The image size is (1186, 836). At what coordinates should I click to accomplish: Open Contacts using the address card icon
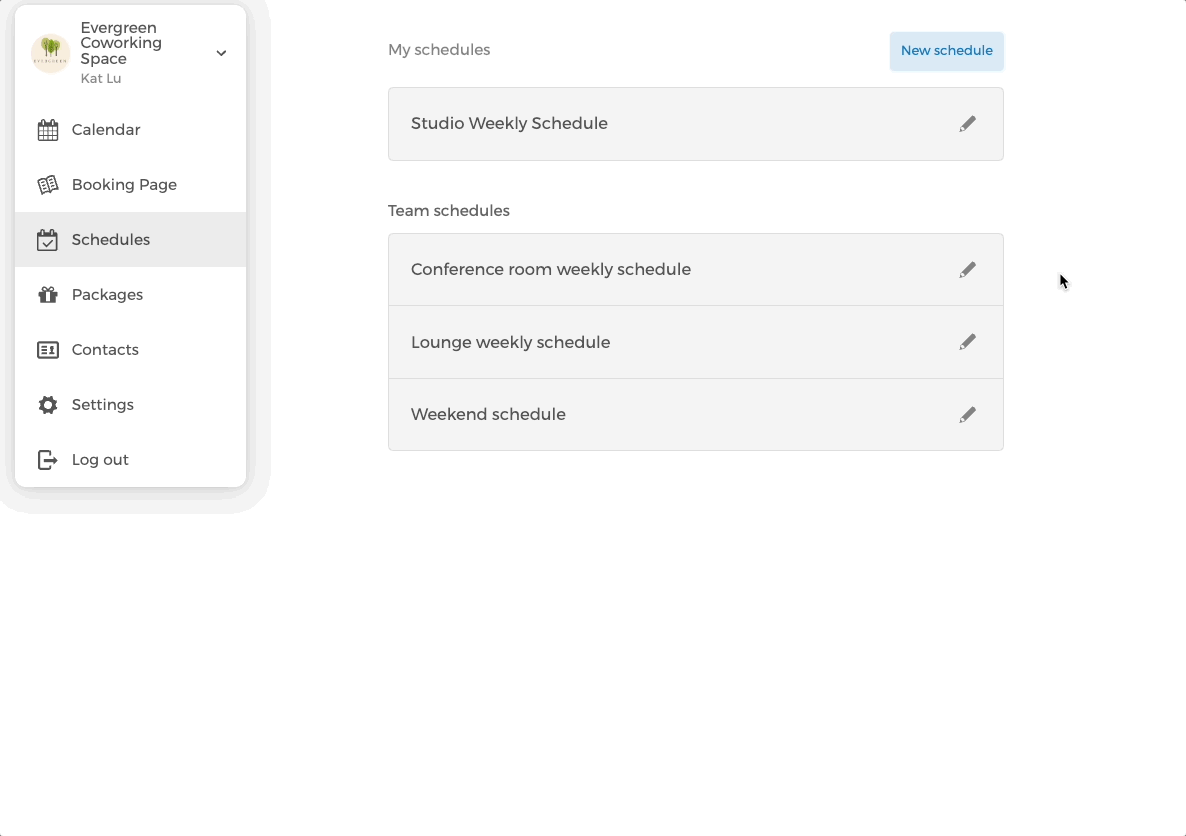click(46, 349)
